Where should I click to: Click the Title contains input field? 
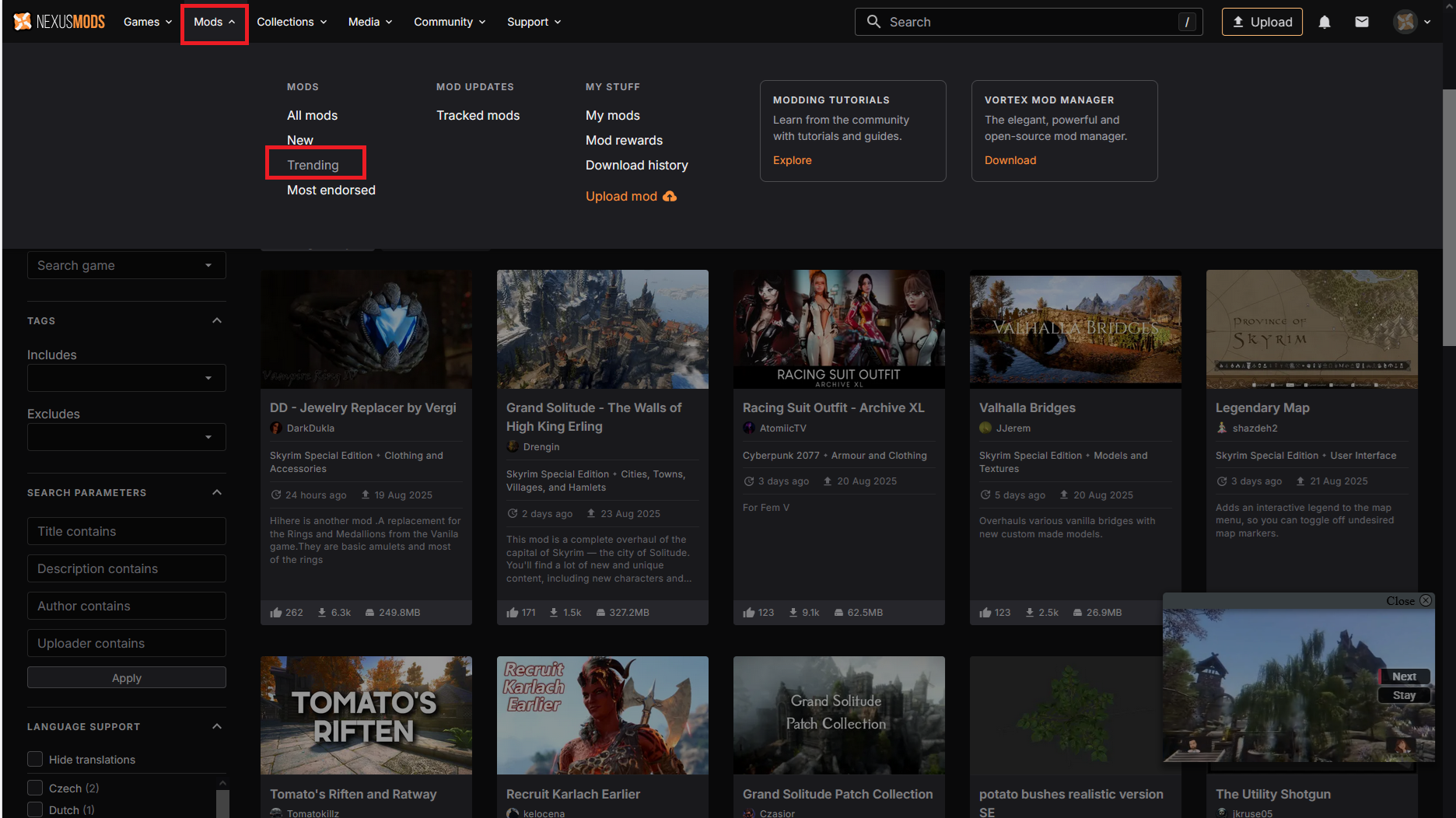126,531
